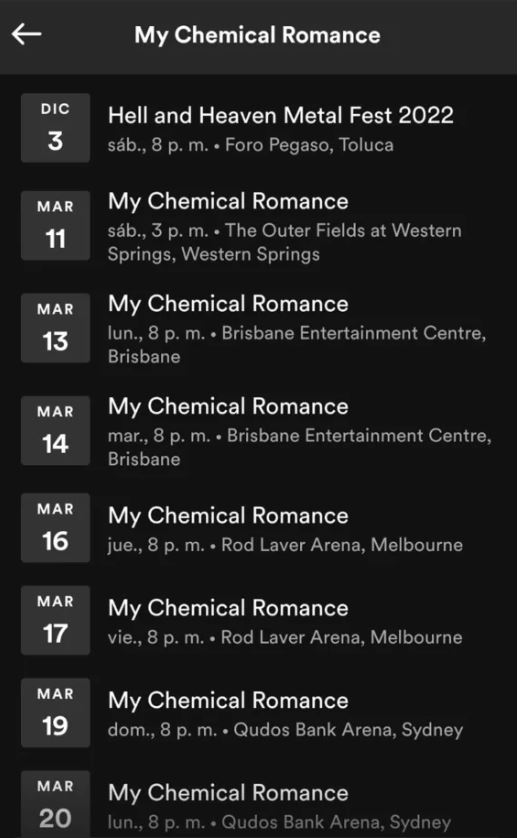Open Hell and Heaven Metal Fest 2022 event
Viewport: 518px width, 838px height.
tap(259, 128)
